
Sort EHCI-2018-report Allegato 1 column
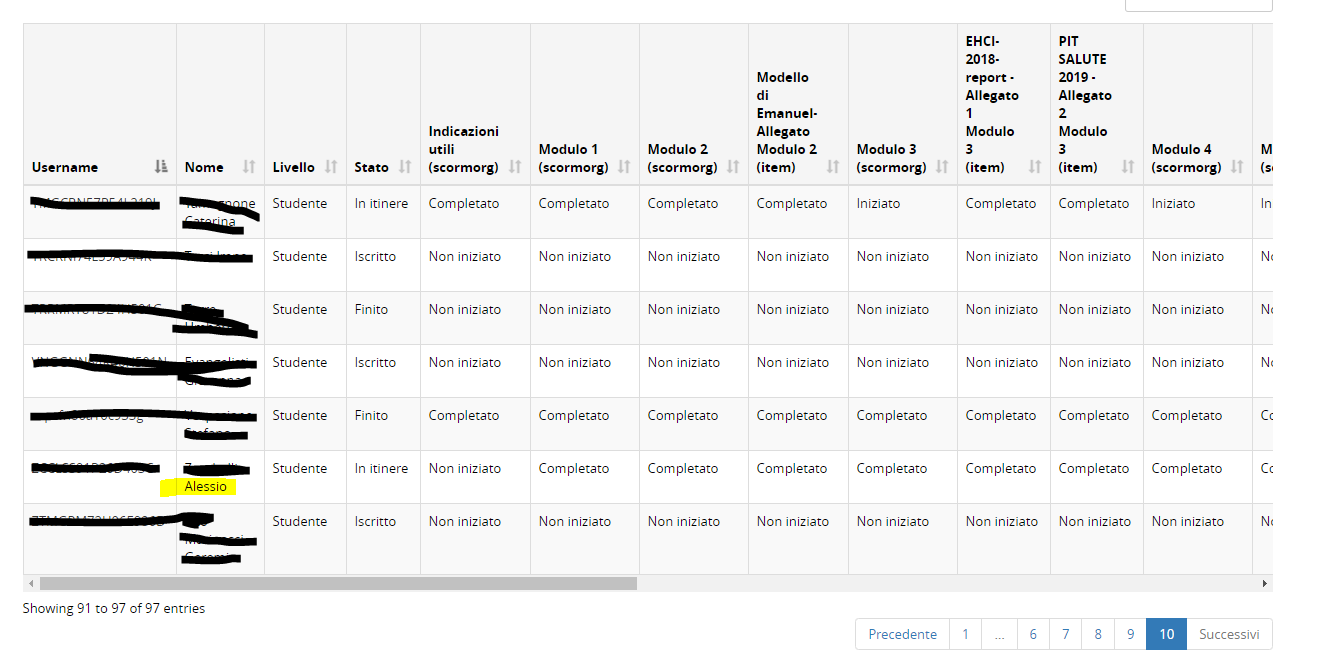tap(1035, 167)
